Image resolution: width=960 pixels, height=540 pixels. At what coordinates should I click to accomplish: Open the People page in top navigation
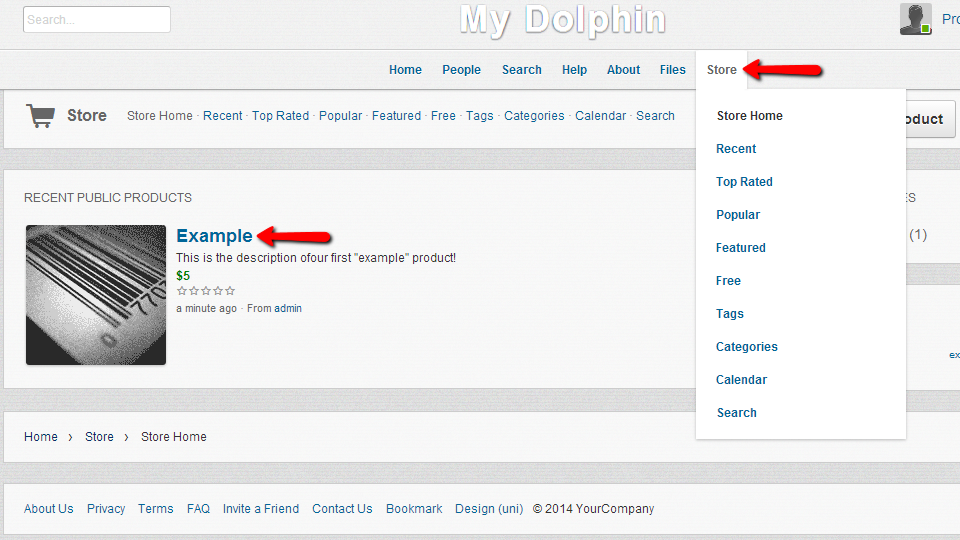(461, 70)
